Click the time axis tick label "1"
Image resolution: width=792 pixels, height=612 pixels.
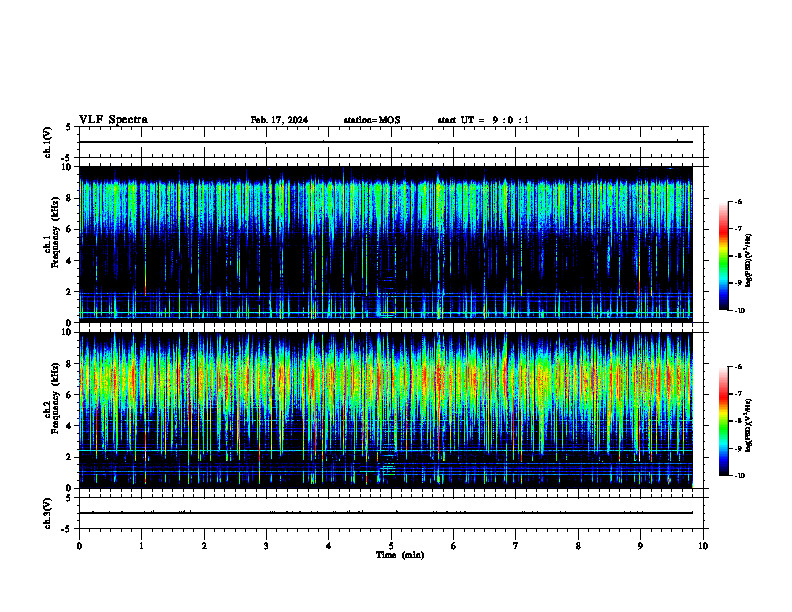click(x=141, y=546)
